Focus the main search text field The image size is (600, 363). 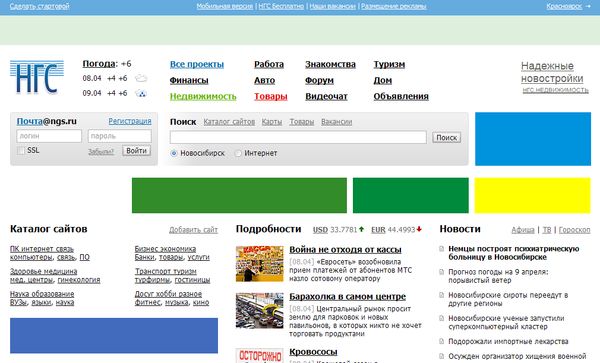298,137
